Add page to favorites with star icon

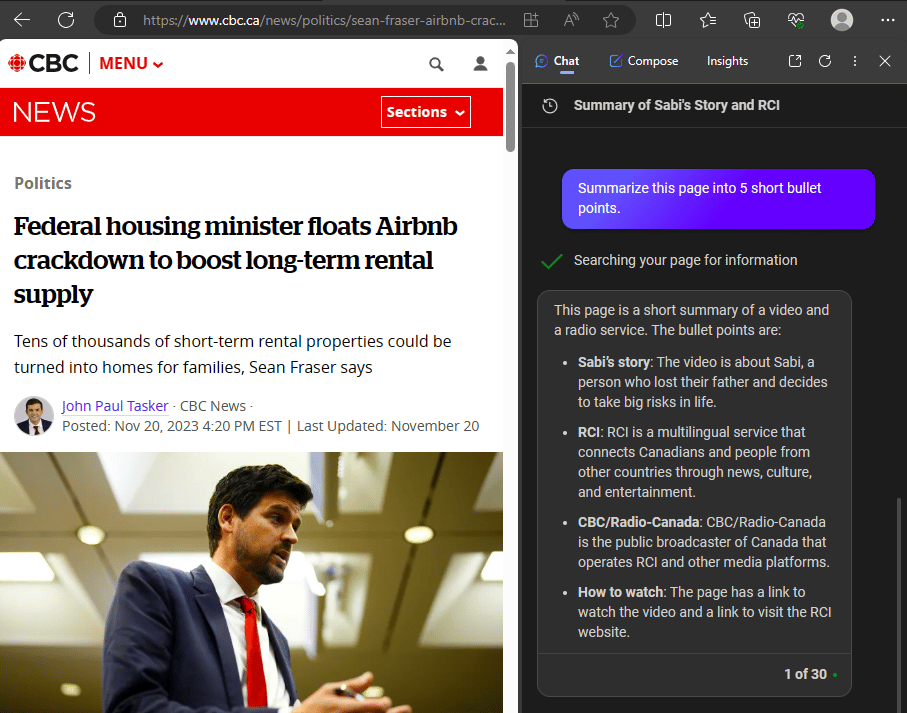pyautogui.click(x=611, y=20)
